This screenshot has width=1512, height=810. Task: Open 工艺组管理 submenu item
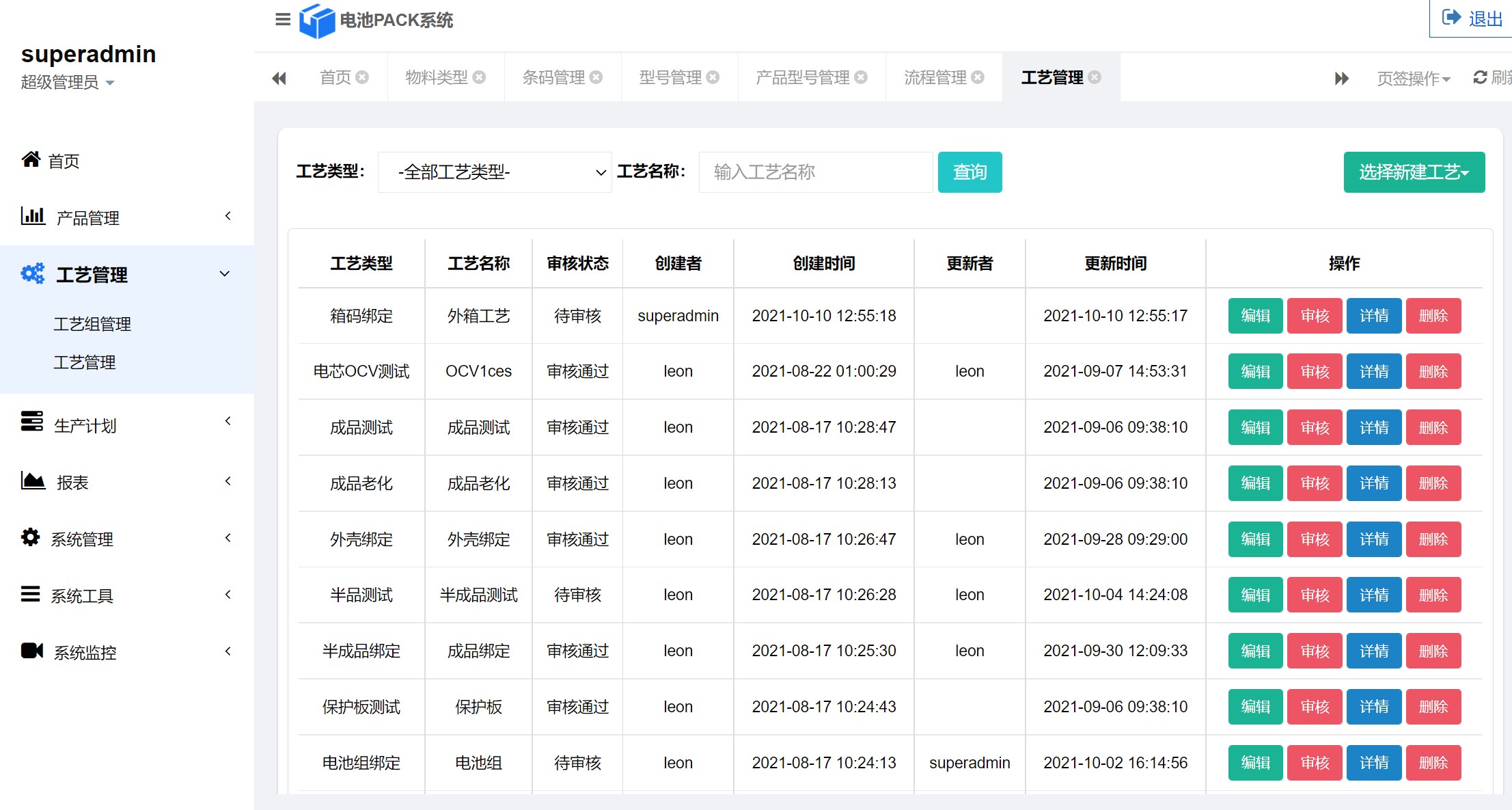click(x=92, y=323)
